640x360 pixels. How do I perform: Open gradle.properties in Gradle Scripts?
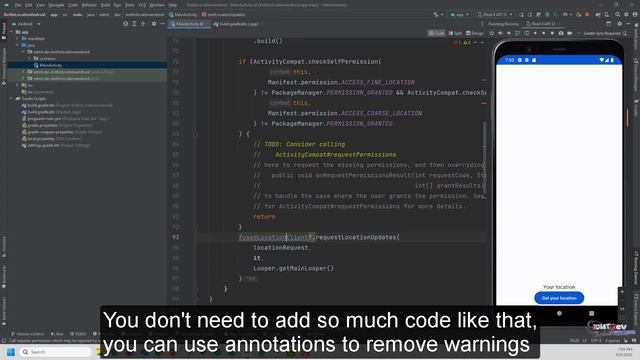coord(42,125)
